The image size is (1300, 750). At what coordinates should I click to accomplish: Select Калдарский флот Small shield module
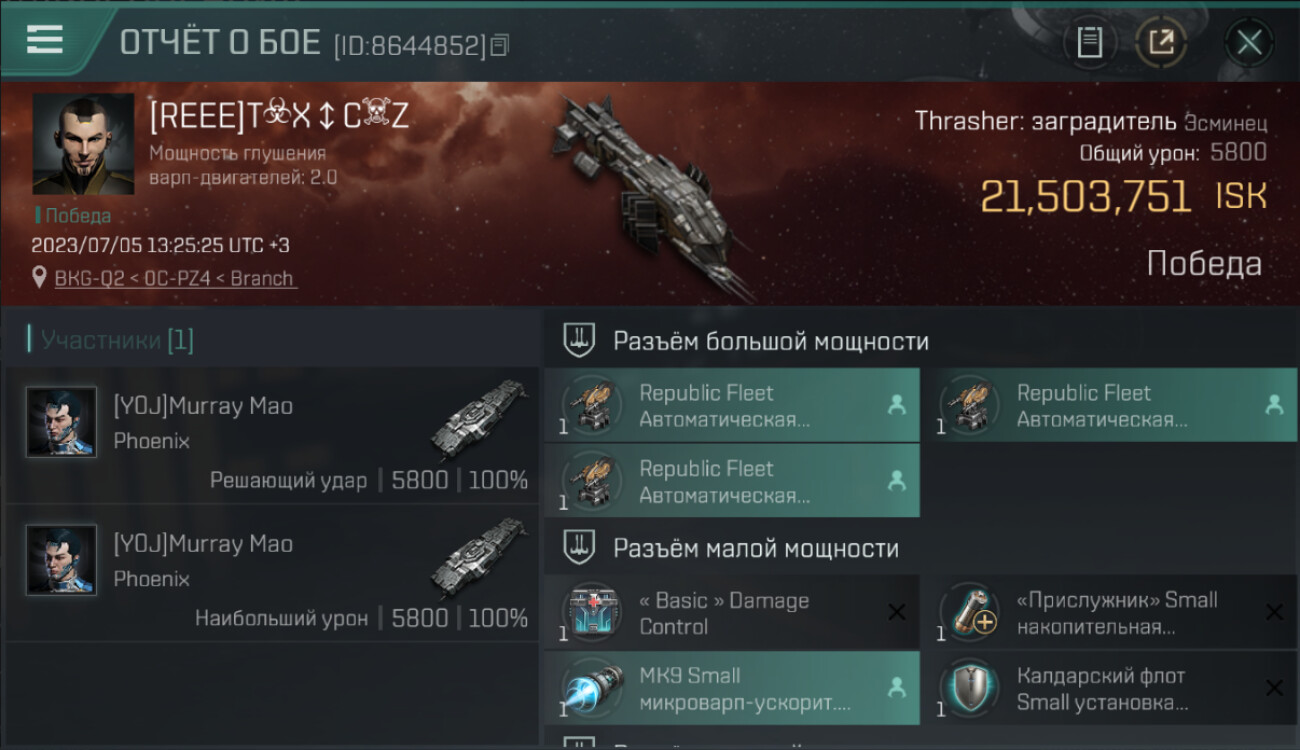(1110, 688)
